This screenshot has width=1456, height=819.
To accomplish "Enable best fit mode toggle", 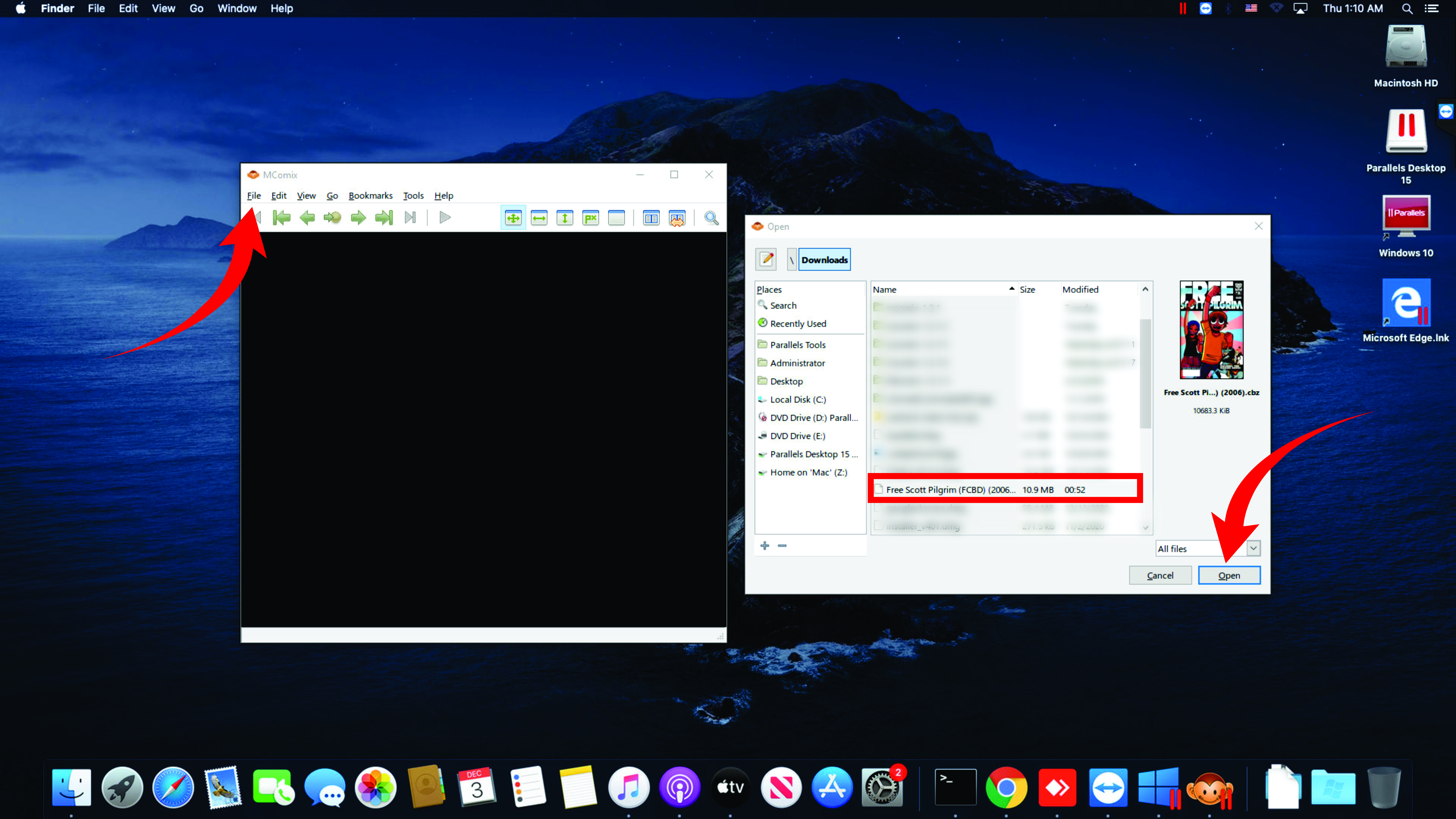I will (513, 218).
